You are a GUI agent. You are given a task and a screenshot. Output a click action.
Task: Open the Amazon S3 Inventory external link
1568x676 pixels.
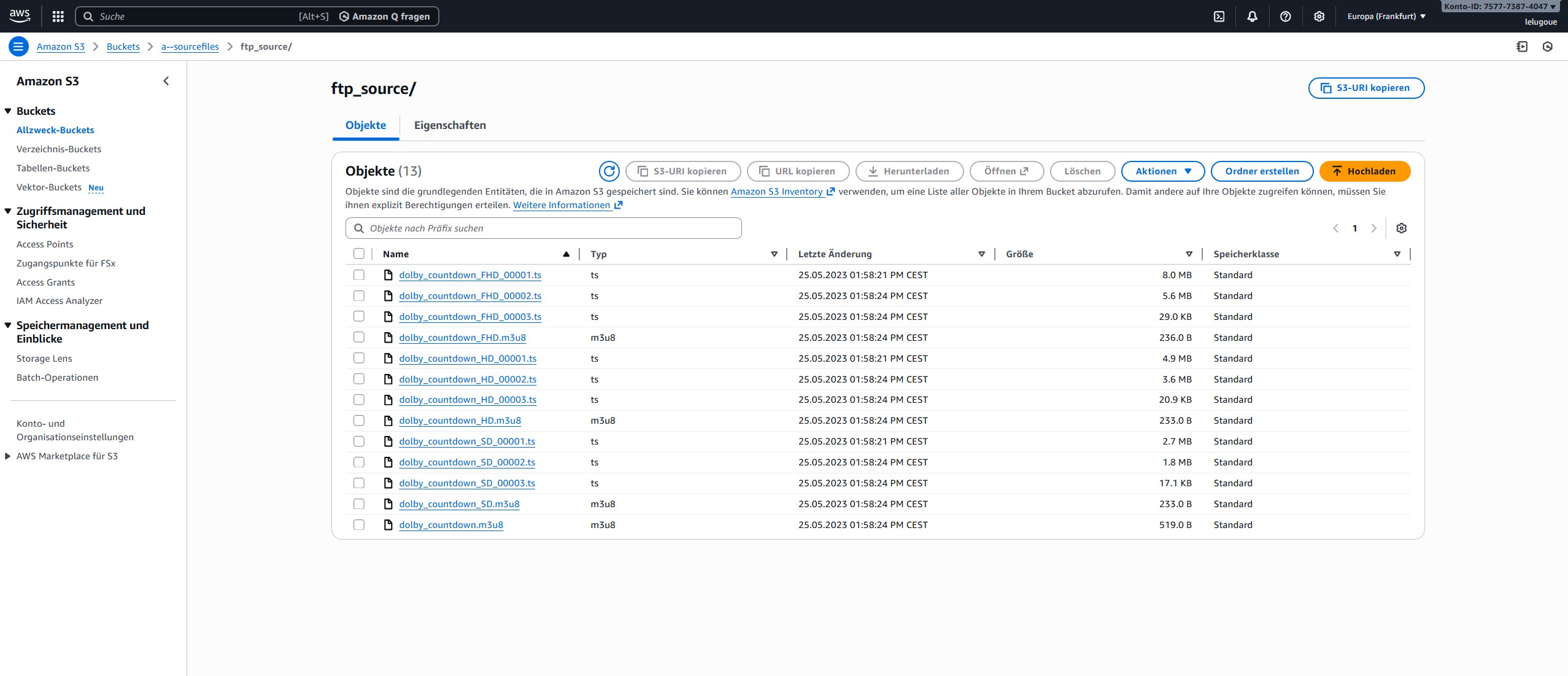point(782,192)
